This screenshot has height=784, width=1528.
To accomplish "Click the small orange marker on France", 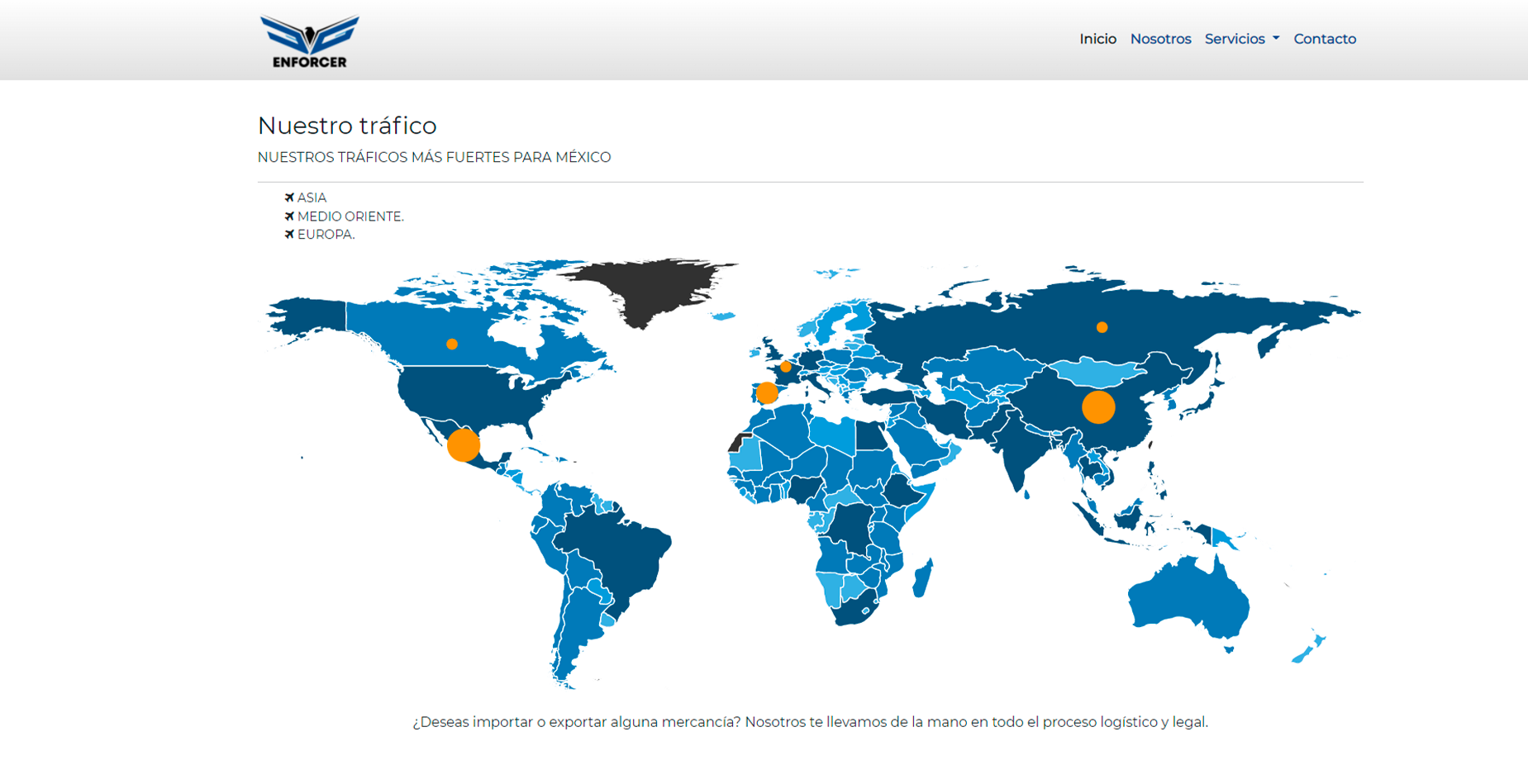I will (x=786, y=367).
